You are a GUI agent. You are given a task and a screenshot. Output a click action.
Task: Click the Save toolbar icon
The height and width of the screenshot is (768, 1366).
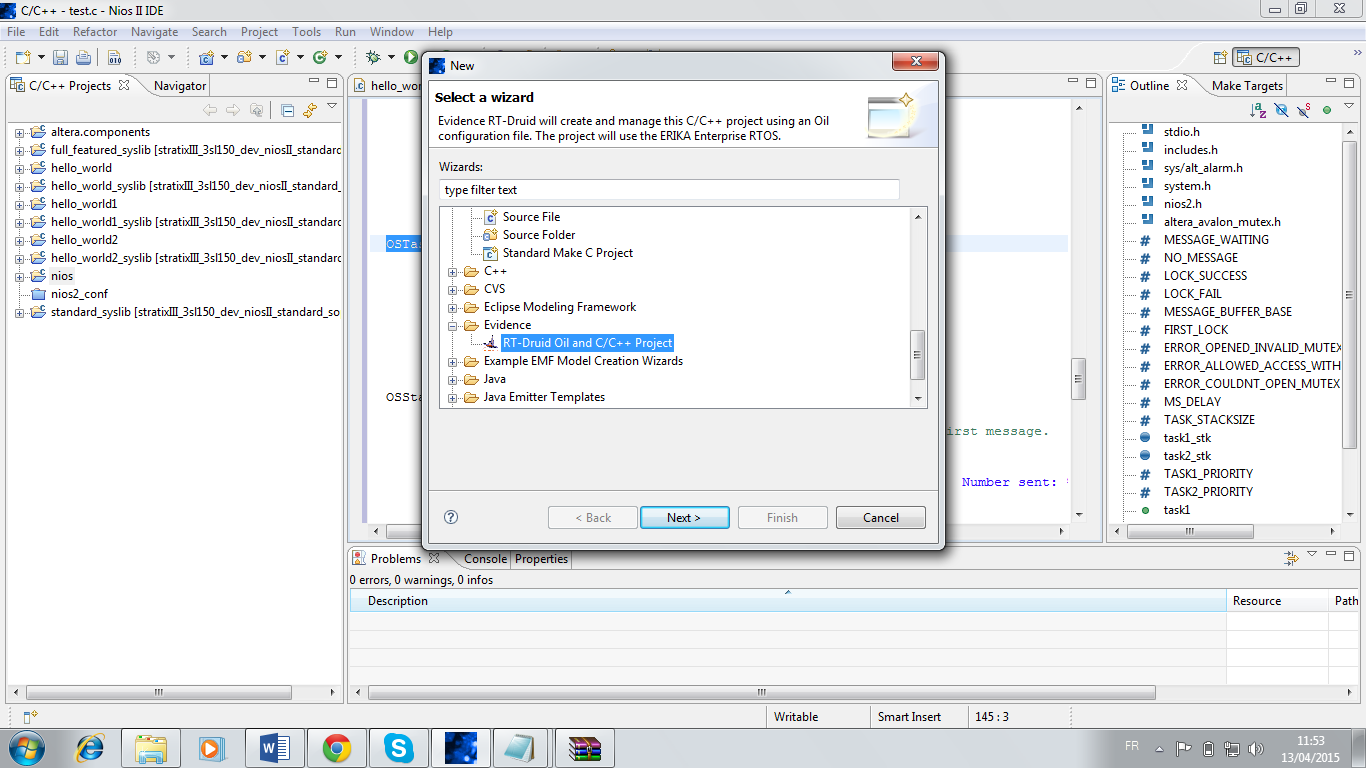61,57
